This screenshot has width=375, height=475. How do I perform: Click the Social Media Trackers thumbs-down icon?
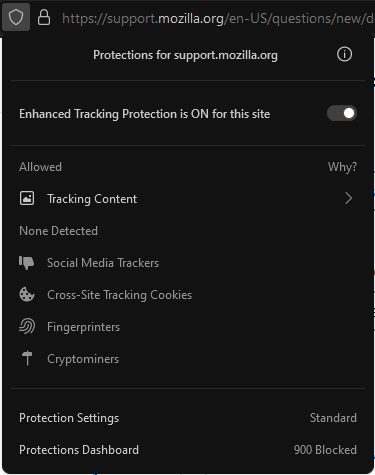[27, 263]
